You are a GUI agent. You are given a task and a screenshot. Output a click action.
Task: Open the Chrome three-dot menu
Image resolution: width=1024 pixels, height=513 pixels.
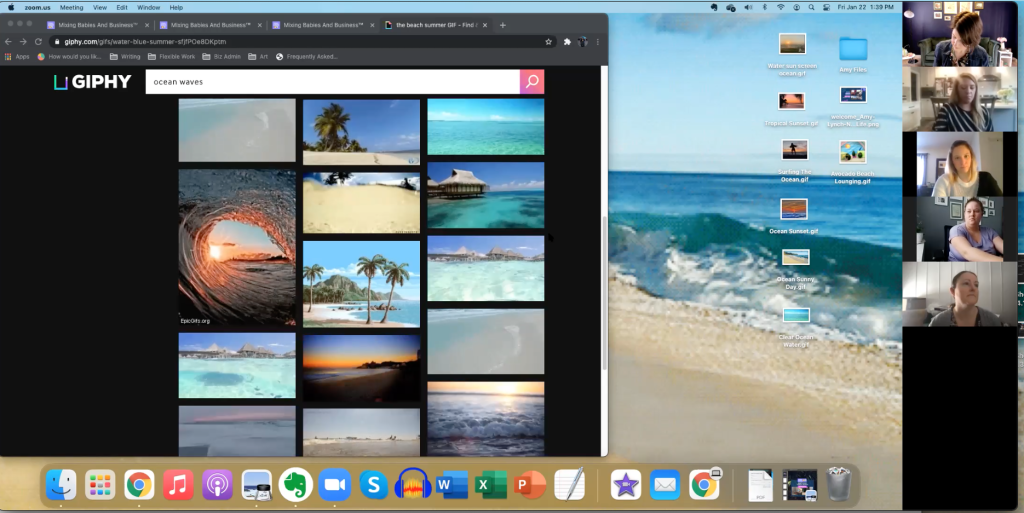click(598, 42)
